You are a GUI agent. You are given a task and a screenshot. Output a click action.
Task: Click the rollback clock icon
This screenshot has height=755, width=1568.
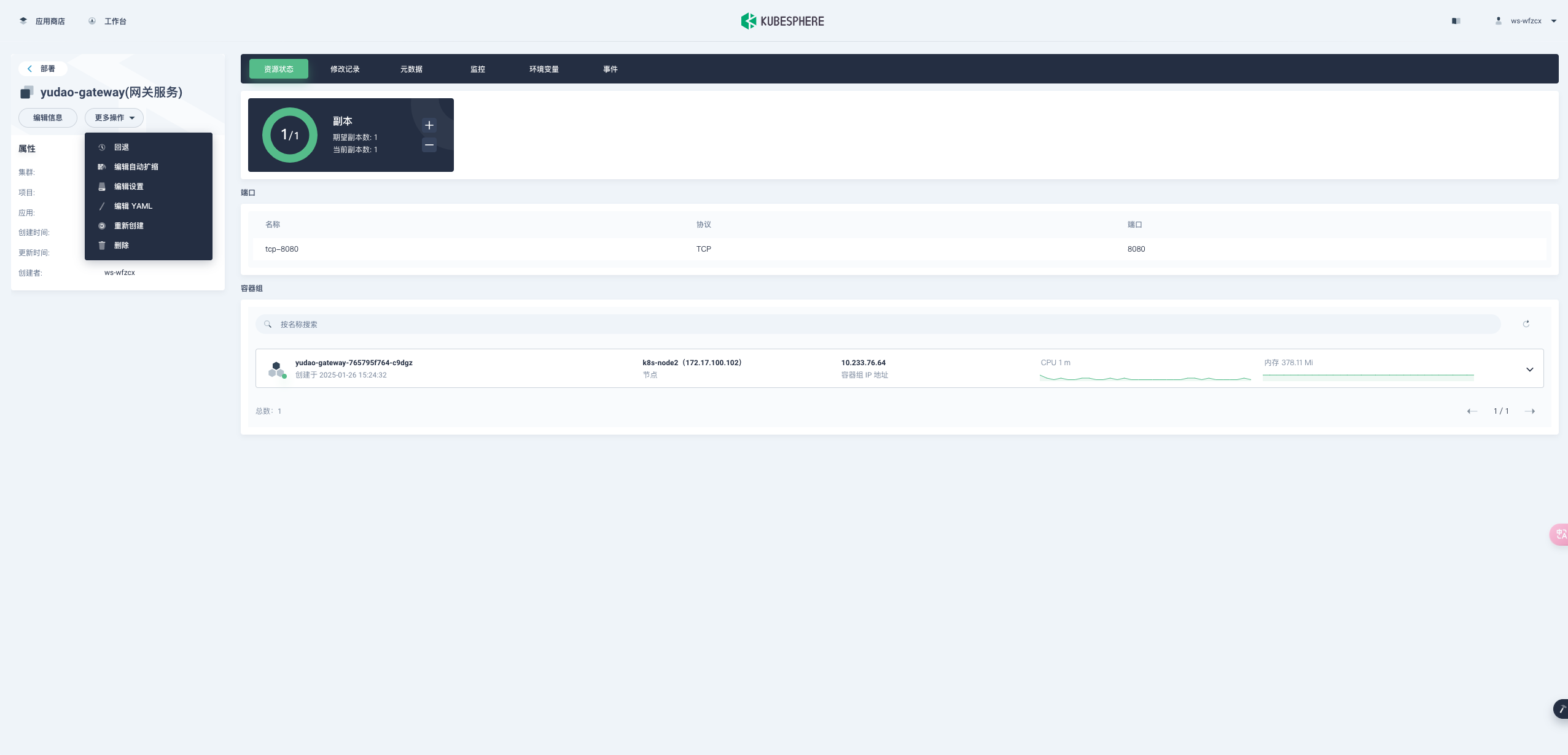(102, 147)
